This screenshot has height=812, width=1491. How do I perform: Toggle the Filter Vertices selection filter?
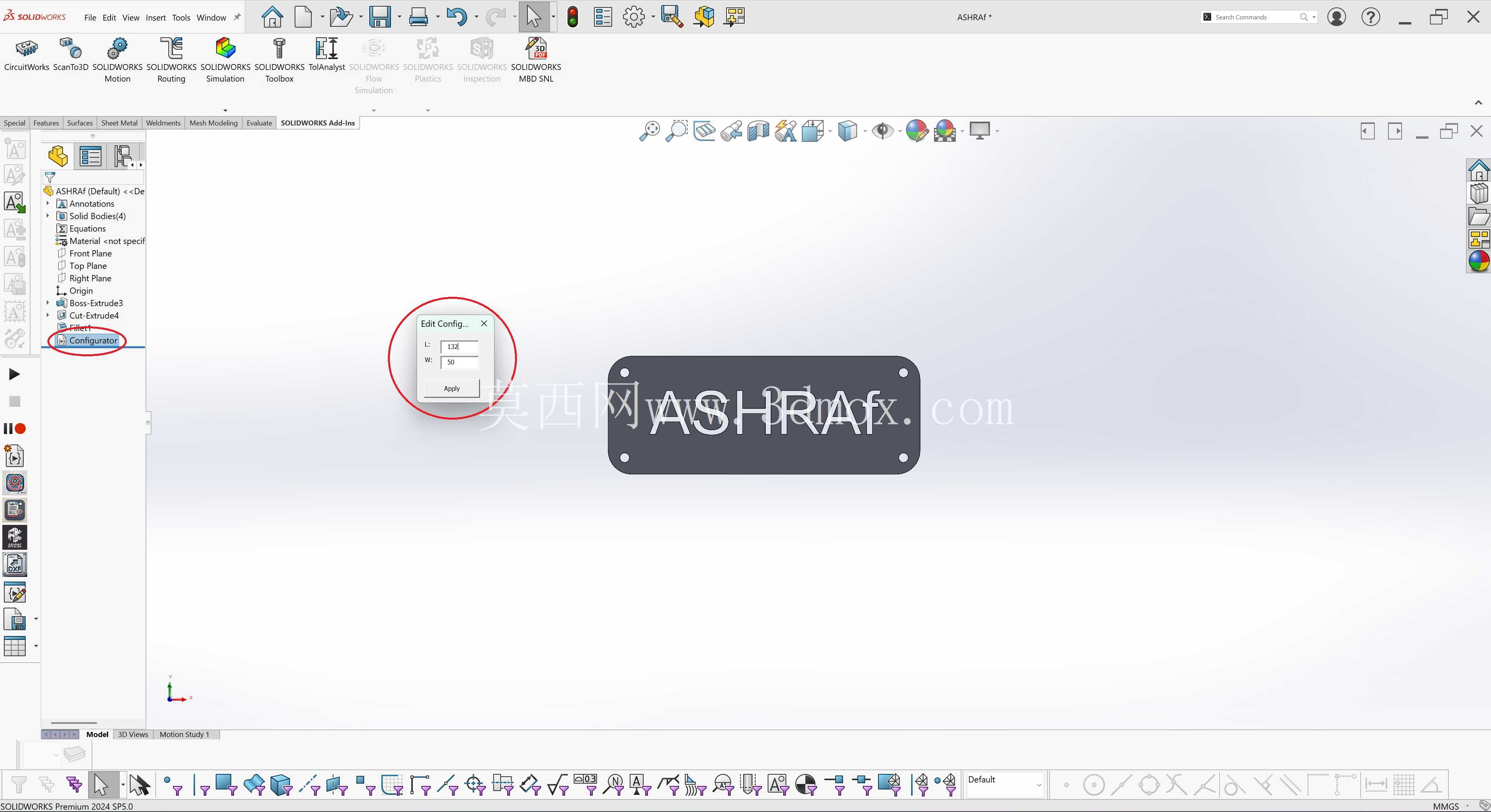click(x=173, y=785)
